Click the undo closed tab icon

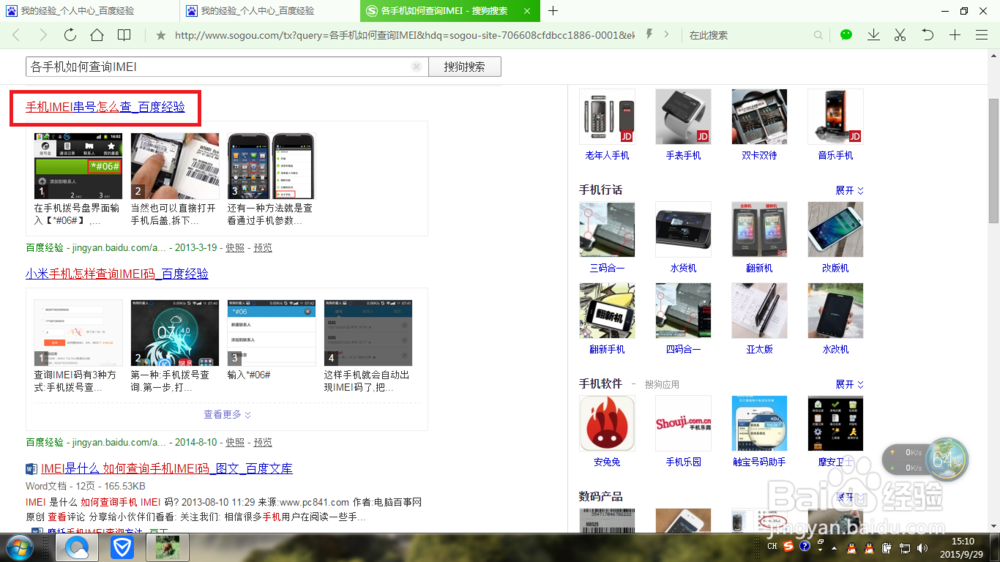click(927, 35)
